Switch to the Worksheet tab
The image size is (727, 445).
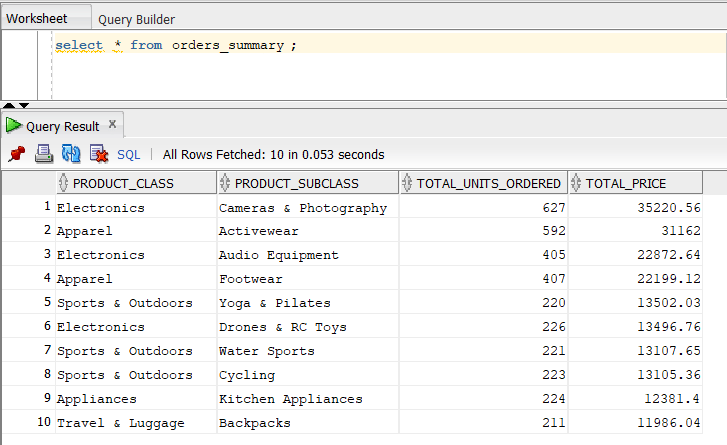(x=36, y=18)
